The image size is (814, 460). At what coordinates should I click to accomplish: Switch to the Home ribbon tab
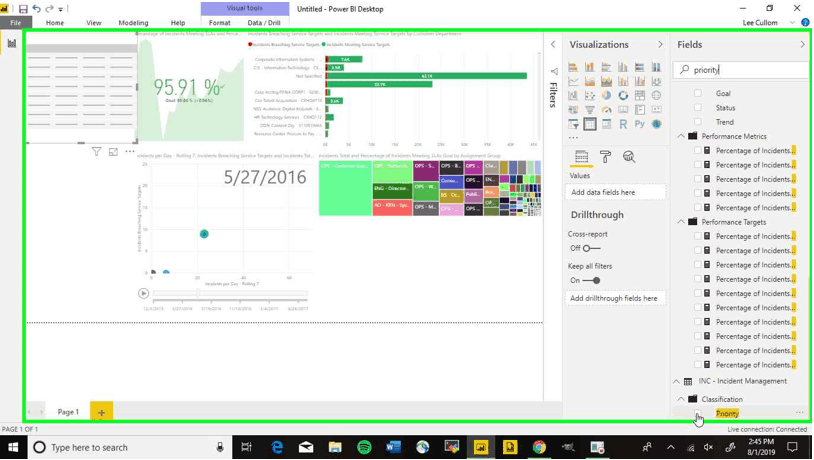pos(55,23)
